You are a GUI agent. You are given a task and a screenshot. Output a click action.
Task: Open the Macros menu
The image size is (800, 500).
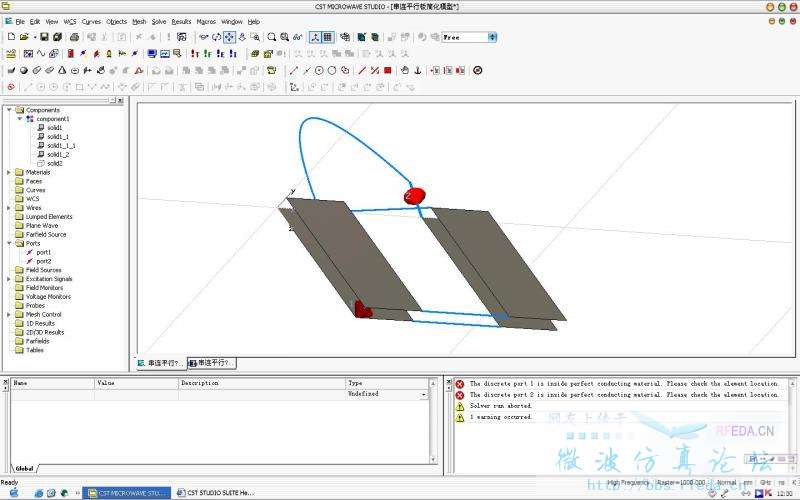pos(206,21)
